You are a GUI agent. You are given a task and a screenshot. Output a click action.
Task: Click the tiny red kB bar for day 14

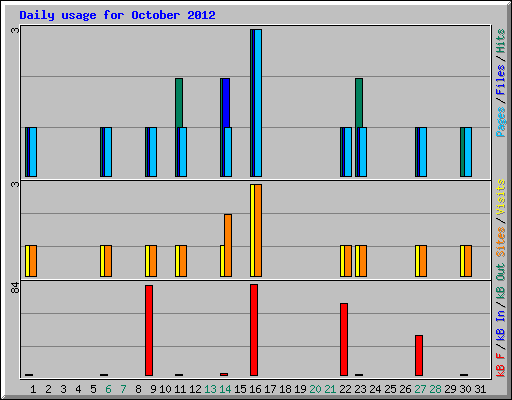coord(224,374)
